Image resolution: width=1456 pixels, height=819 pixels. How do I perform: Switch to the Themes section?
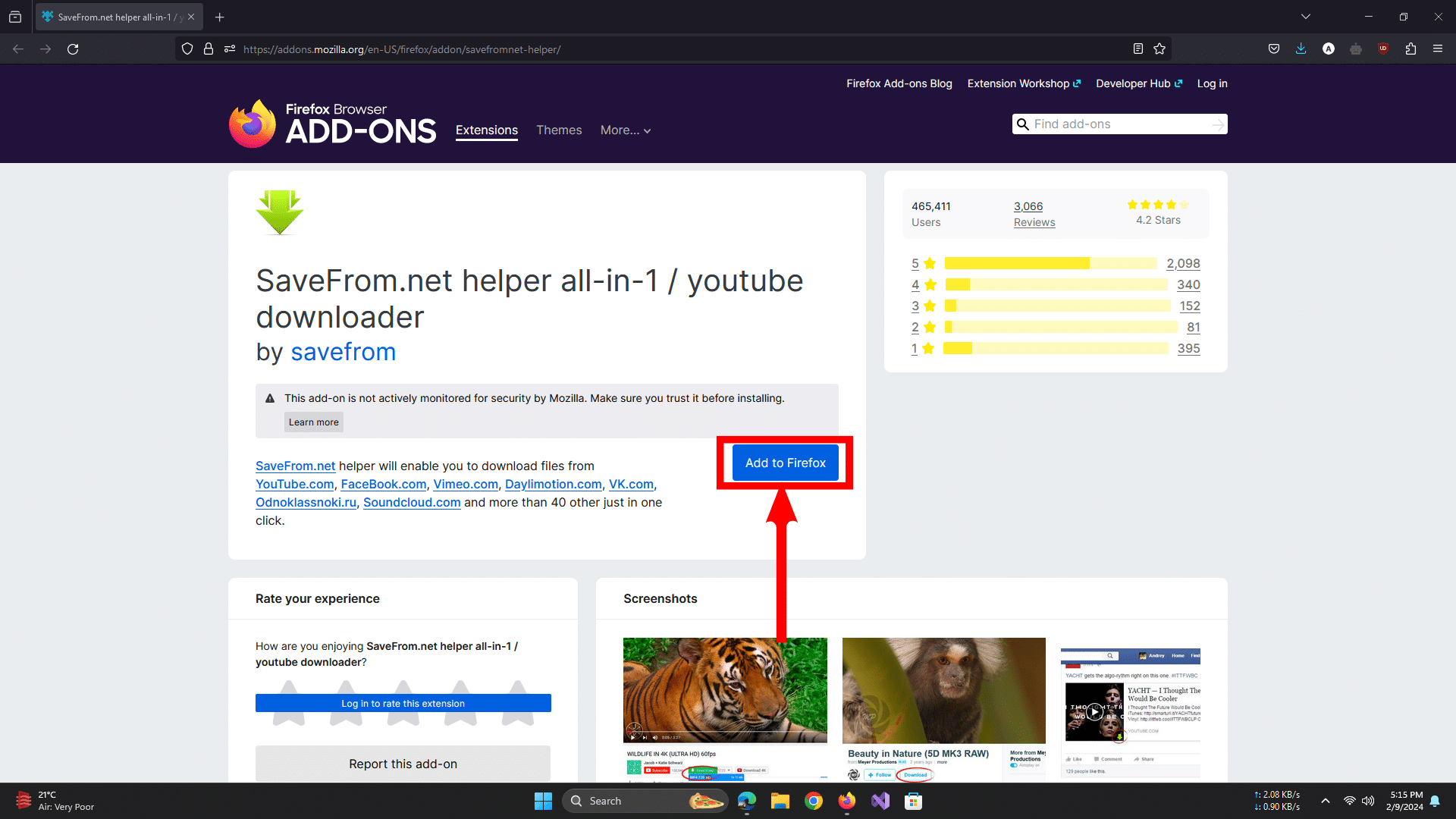point(559,130)
